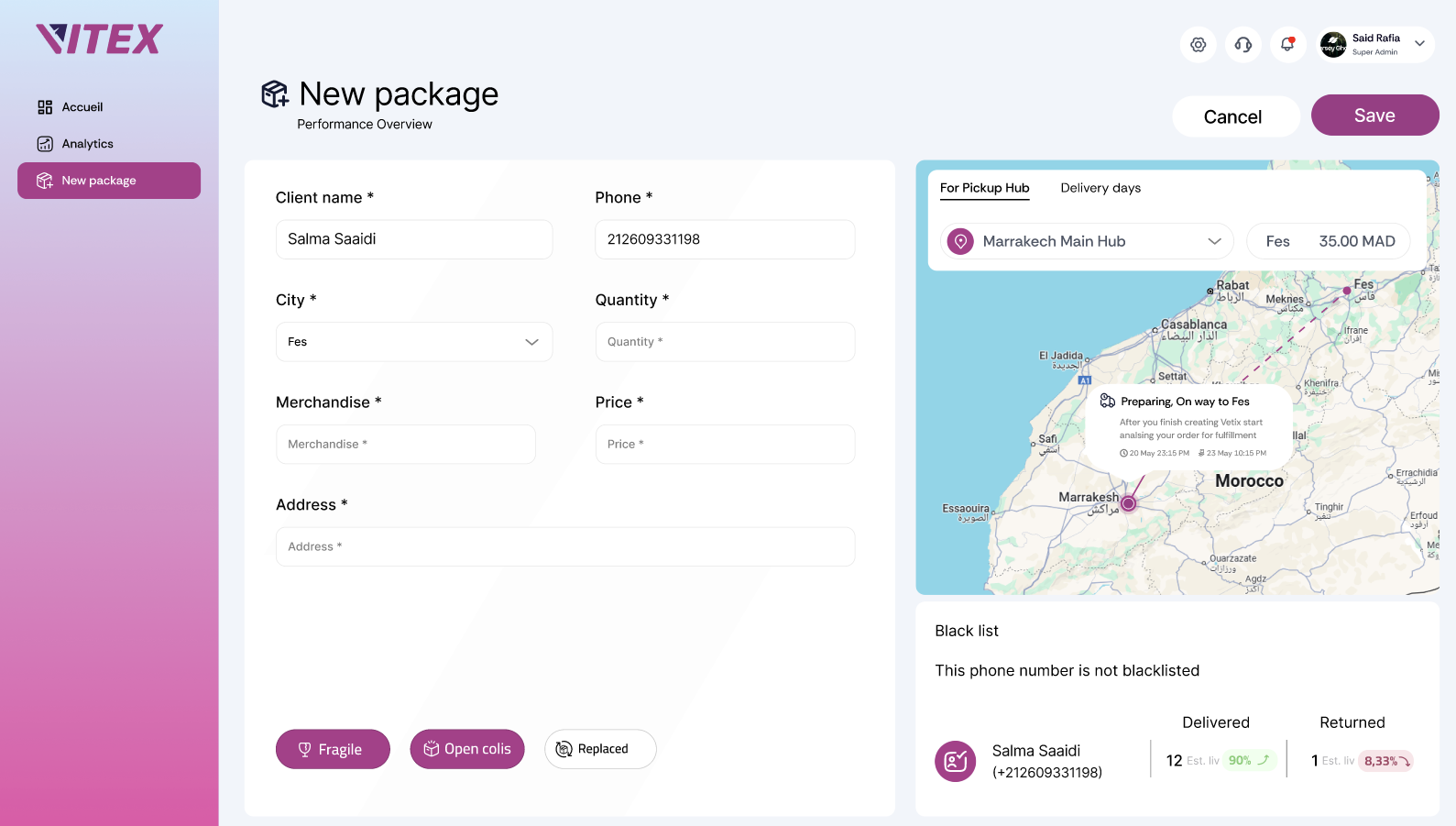The image size is (1456, 826).
Task: Click the Casablanca label on map
Action: [1193, 325]
